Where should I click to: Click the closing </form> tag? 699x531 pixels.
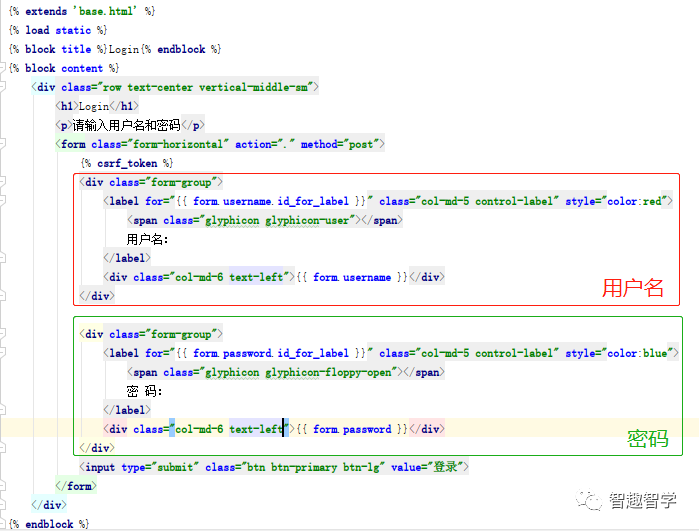tap(76, 486)
